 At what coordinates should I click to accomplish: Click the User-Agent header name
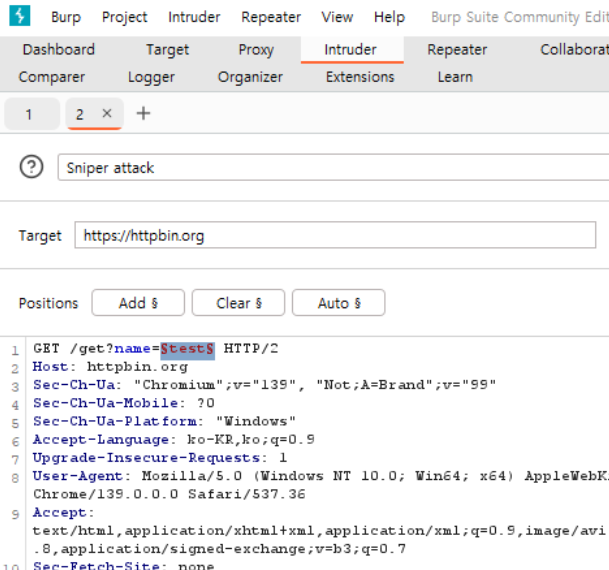coord(78,476)
